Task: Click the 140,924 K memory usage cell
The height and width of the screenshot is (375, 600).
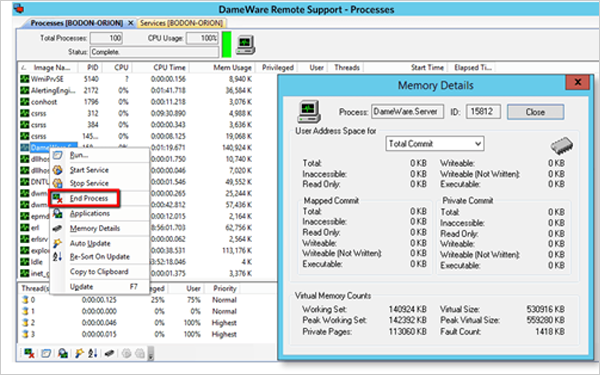Action: pyautogui.click(x=236, y=147)
